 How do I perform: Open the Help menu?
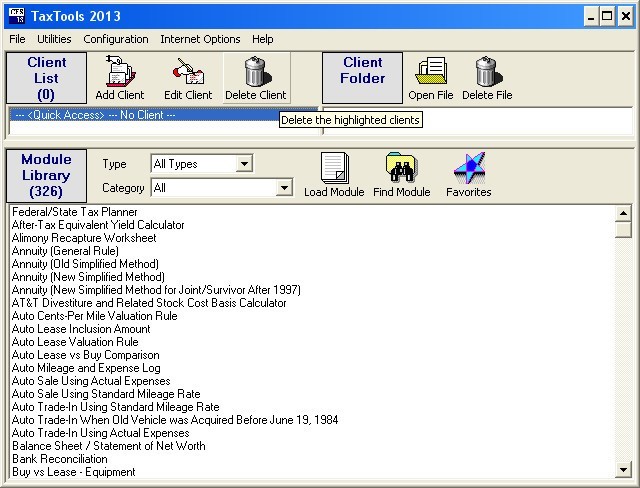pos(263,39)
